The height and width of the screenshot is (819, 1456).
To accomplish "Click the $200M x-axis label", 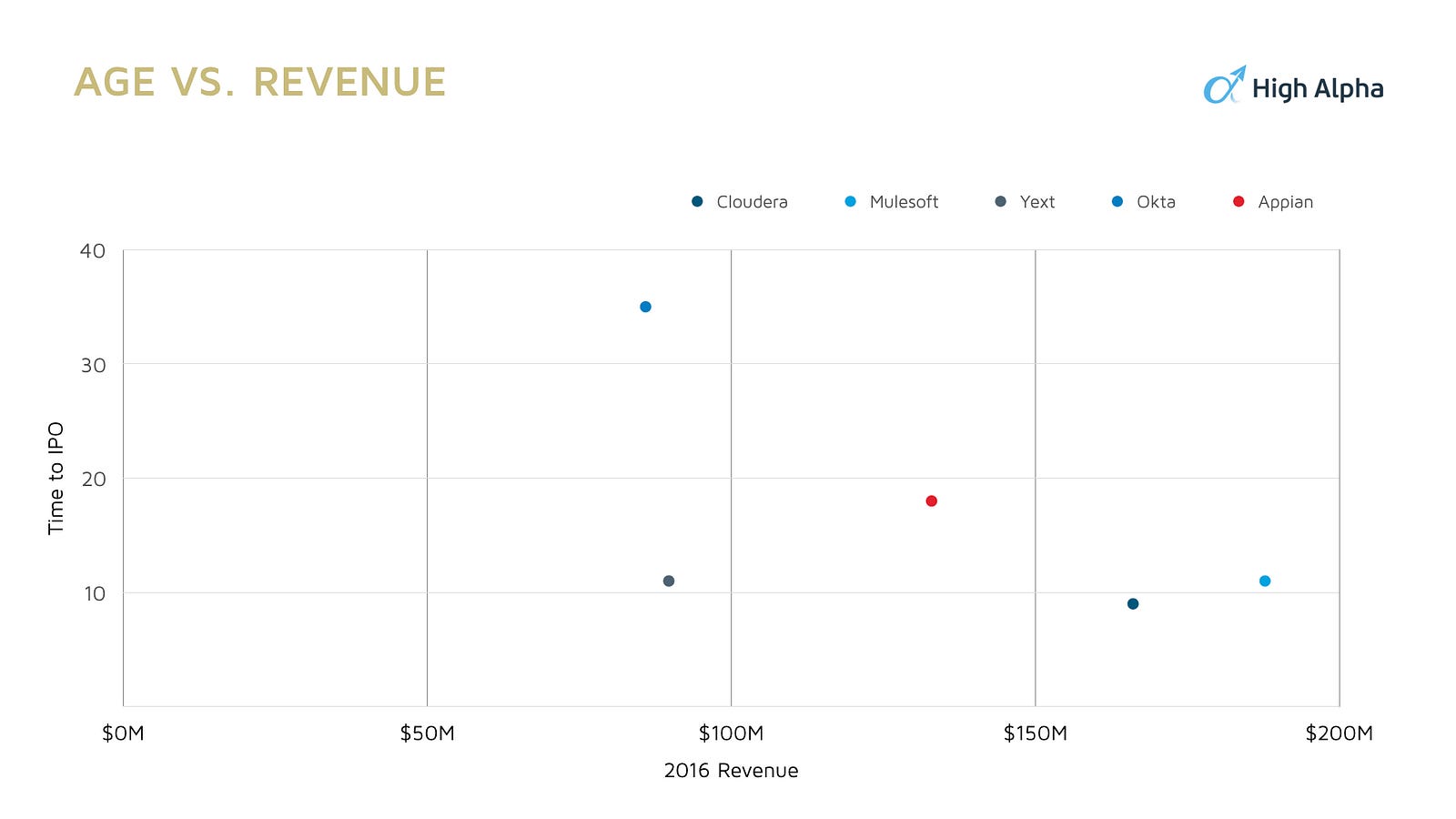I will click(1339, 733).
